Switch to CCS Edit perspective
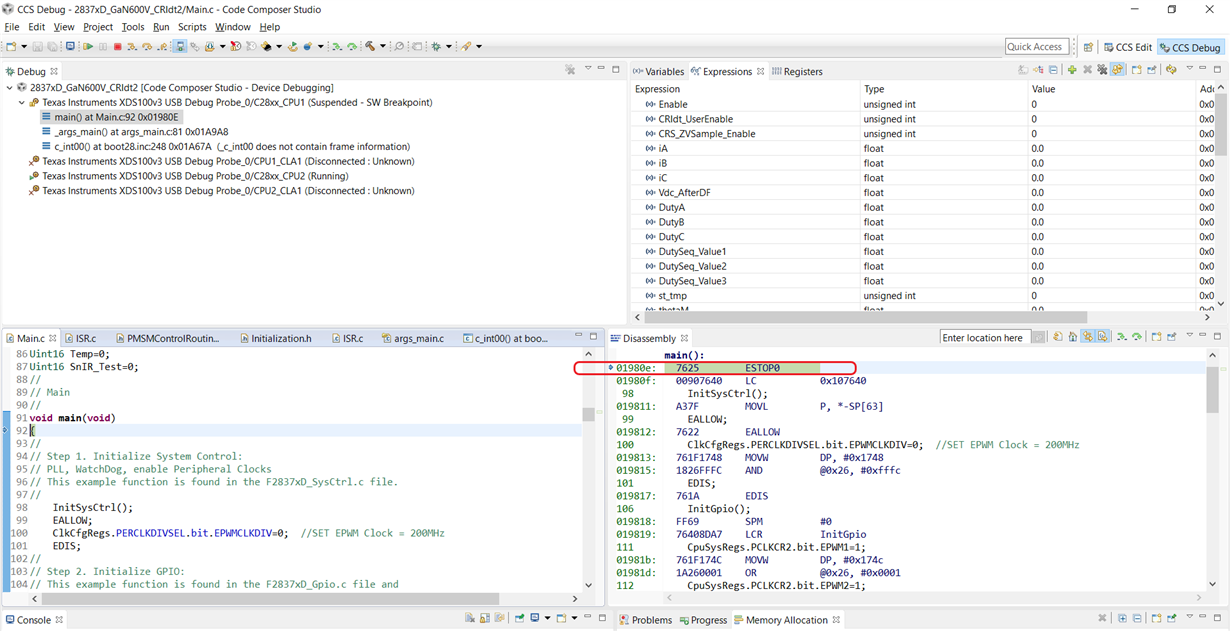Screen dimensions: 1230x631 tap(1128, 47)
